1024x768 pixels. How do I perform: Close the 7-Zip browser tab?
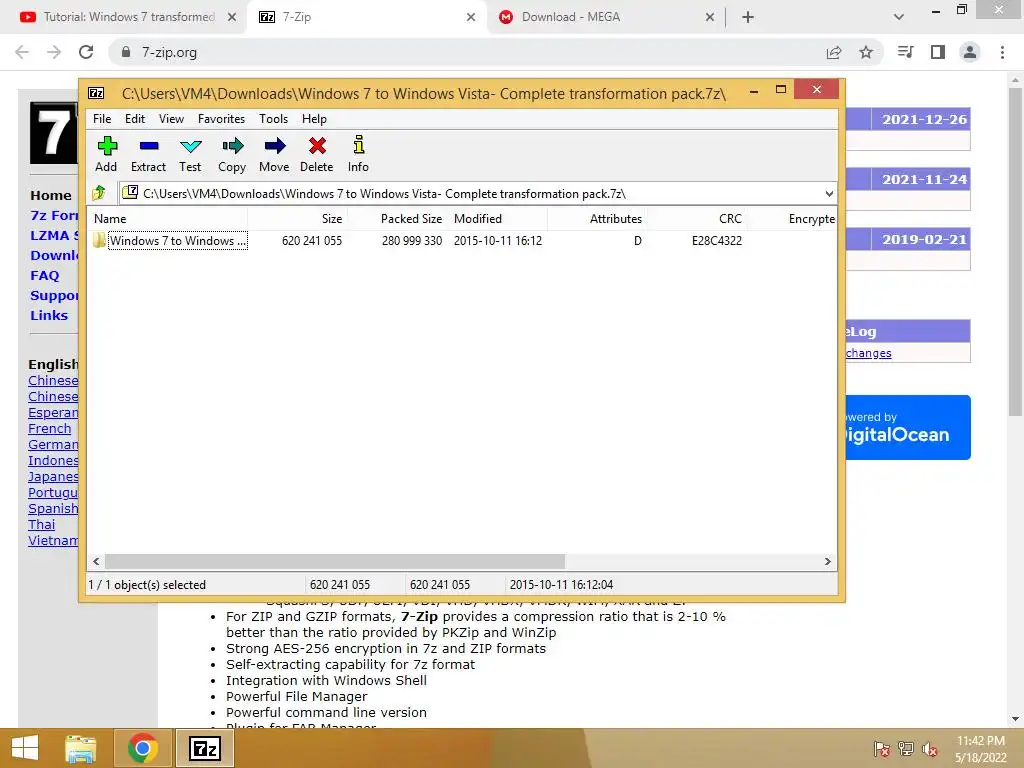(x=471, y=17)
